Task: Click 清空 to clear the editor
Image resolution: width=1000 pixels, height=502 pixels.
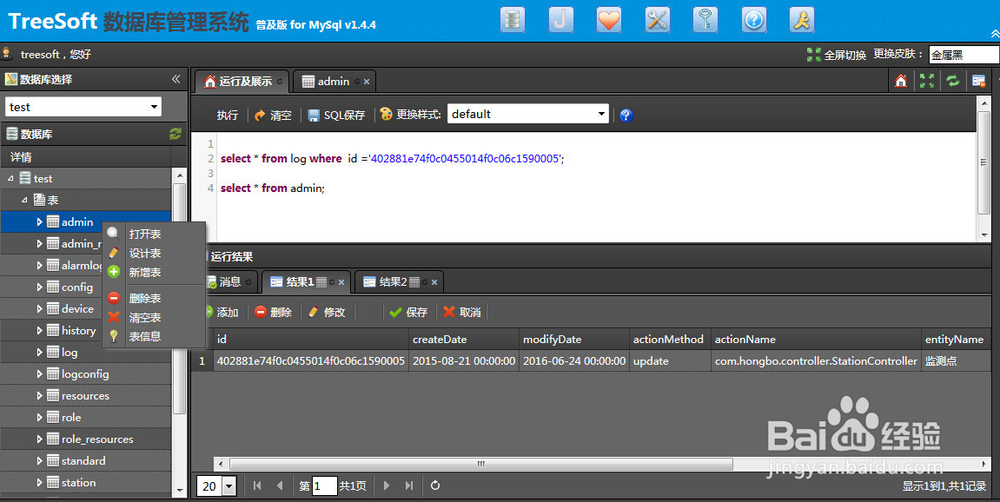Action: tap(273, 115)
